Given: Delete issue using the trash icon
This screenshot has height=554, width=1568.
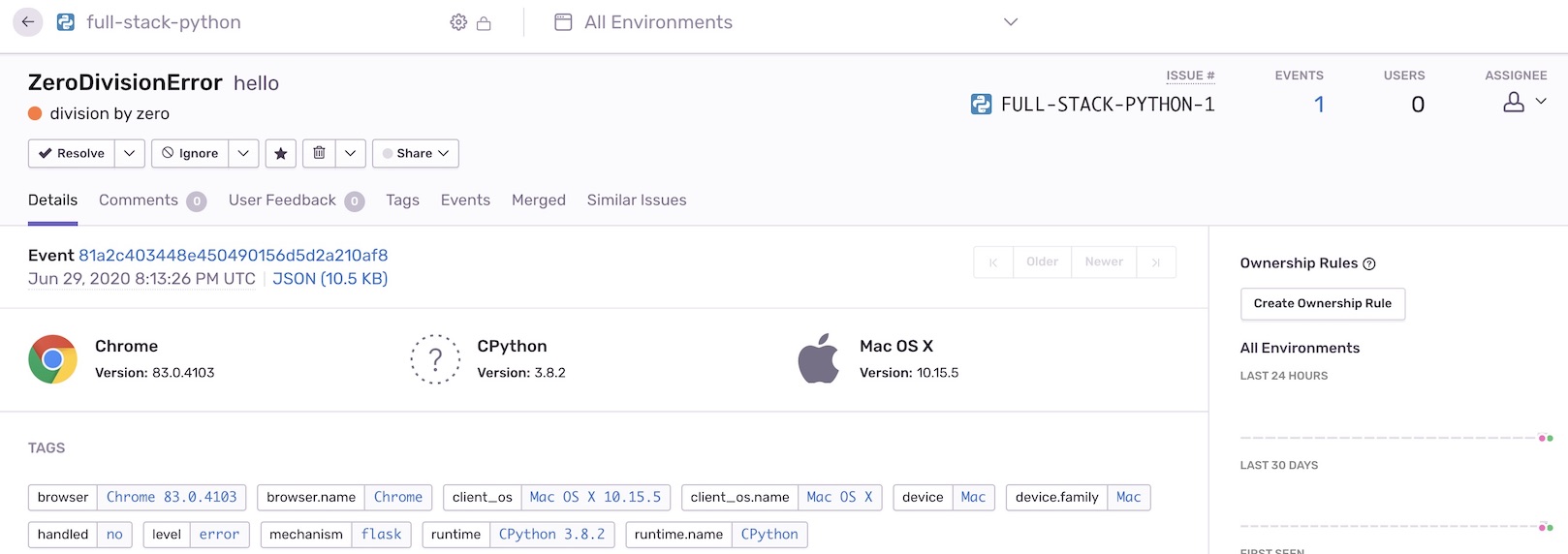Looking at the screenshot, I should [x=319, y=153].
